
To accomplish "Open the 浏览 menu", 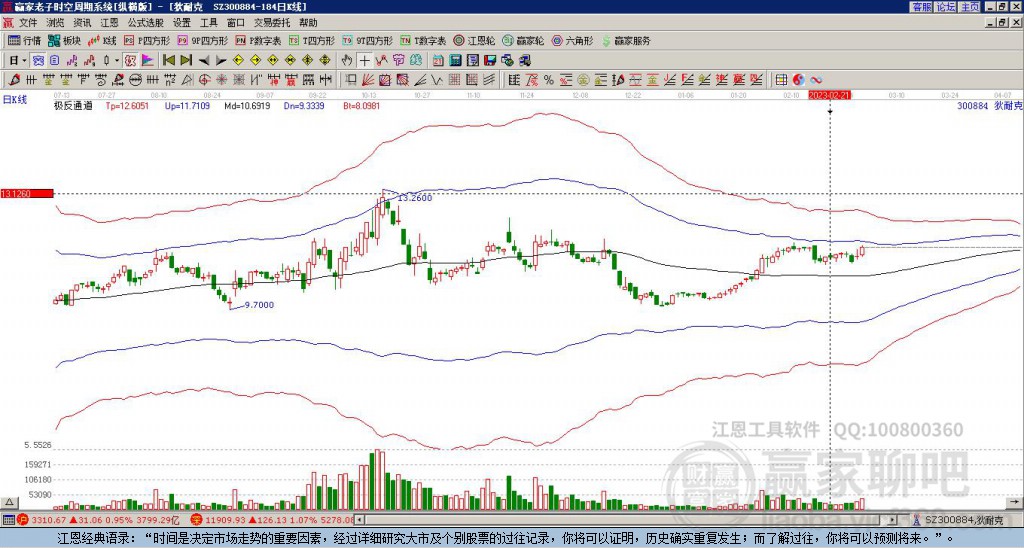I will point(55,23).
